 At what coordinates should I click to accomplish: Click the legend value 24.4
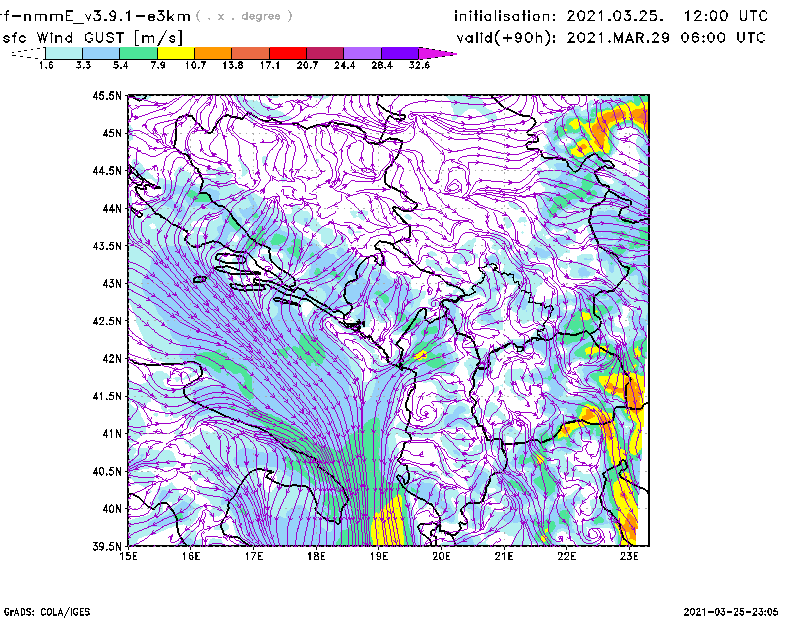(x=344, y=65)
